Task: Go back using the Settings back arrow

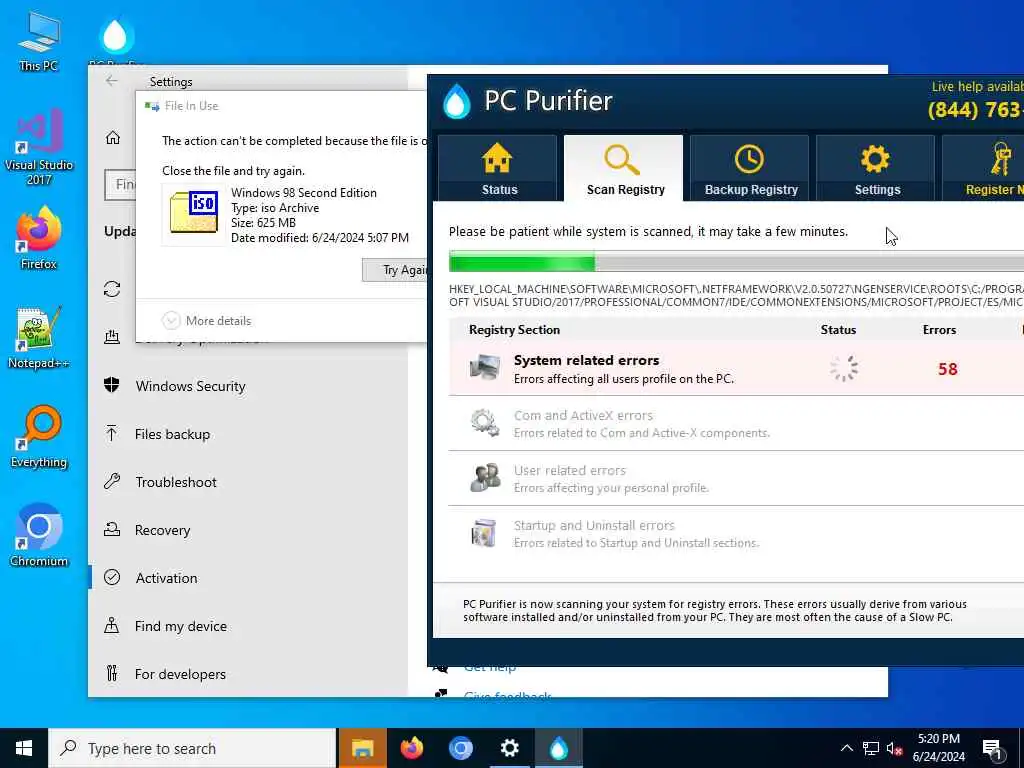Action: (112, 81)
